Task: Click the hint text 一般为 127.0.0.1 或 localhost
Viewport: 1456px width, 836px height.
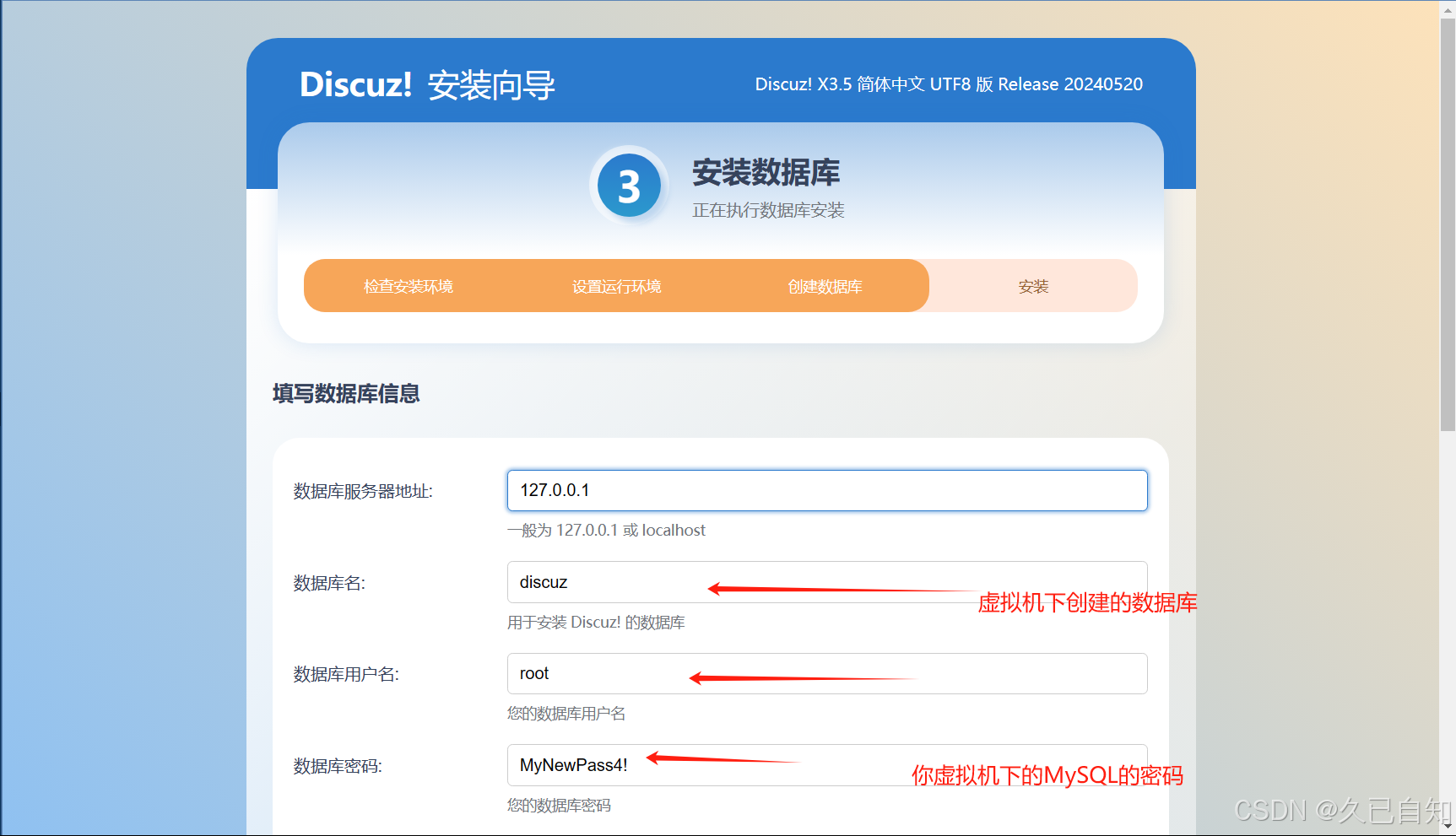Action: pos(606,530)
